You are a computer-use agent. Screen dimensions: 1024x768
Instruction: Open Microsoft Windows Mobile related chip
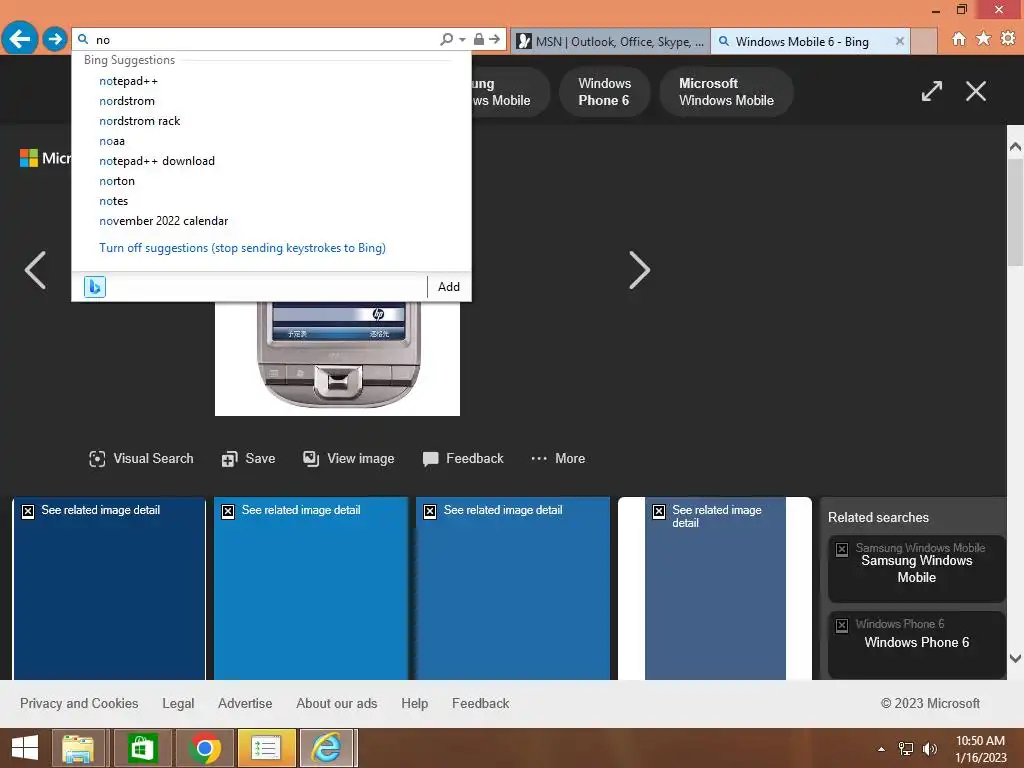726,92
